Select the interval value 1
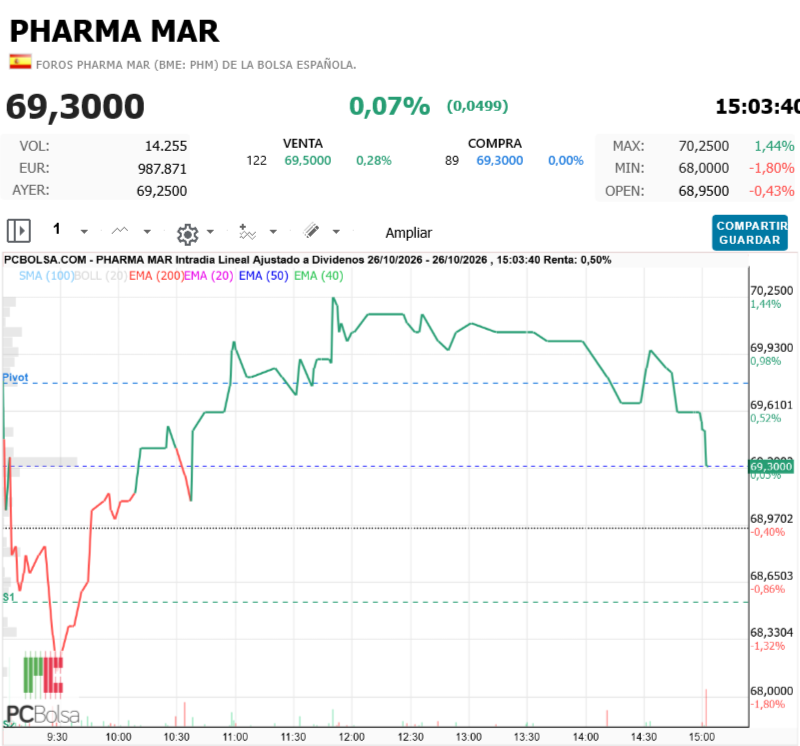This screenshot has width=800, height=746. tap(57, 229)
